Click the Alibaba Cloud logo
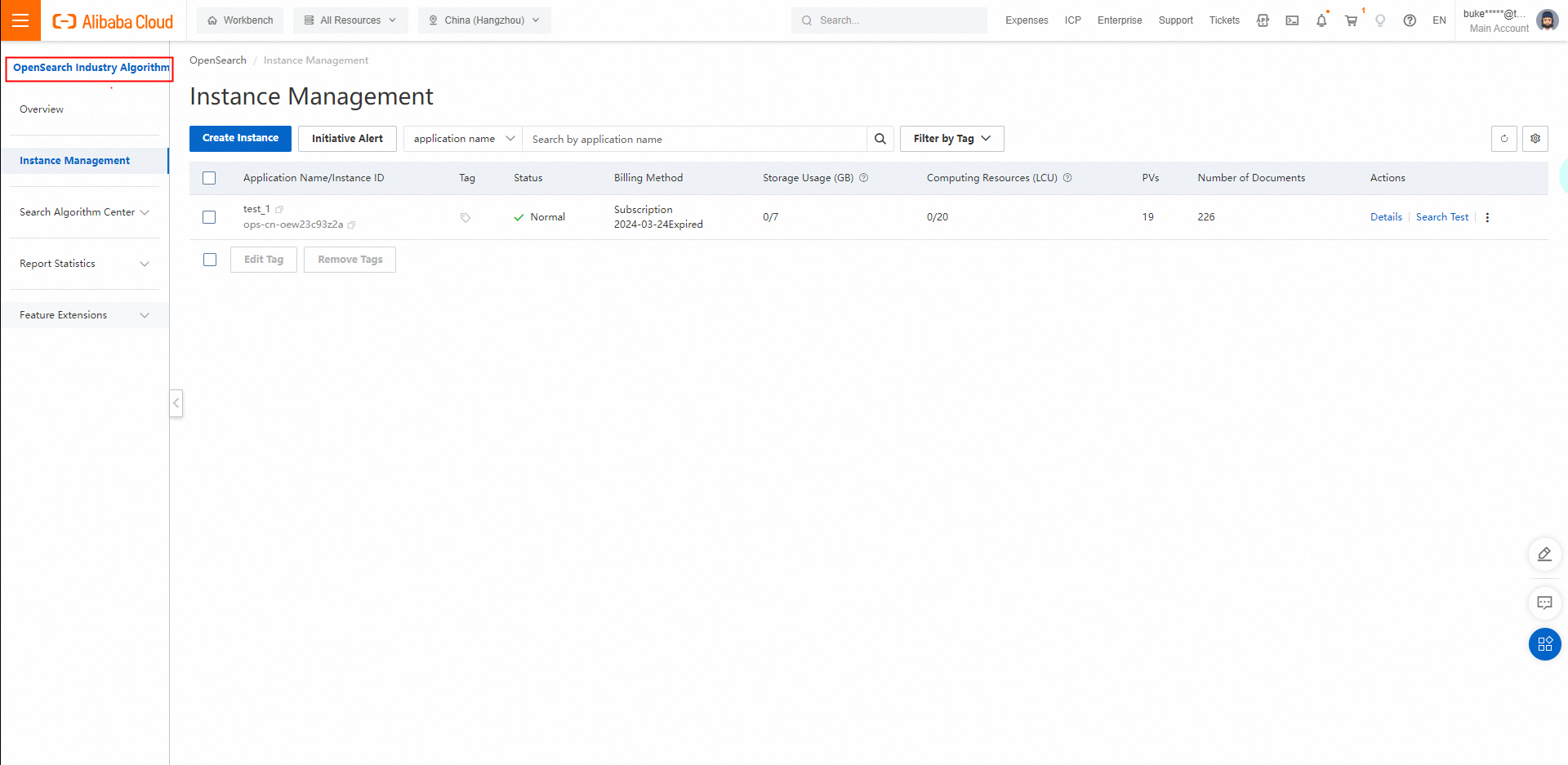 pyautogui.click(x=113, y=21)
